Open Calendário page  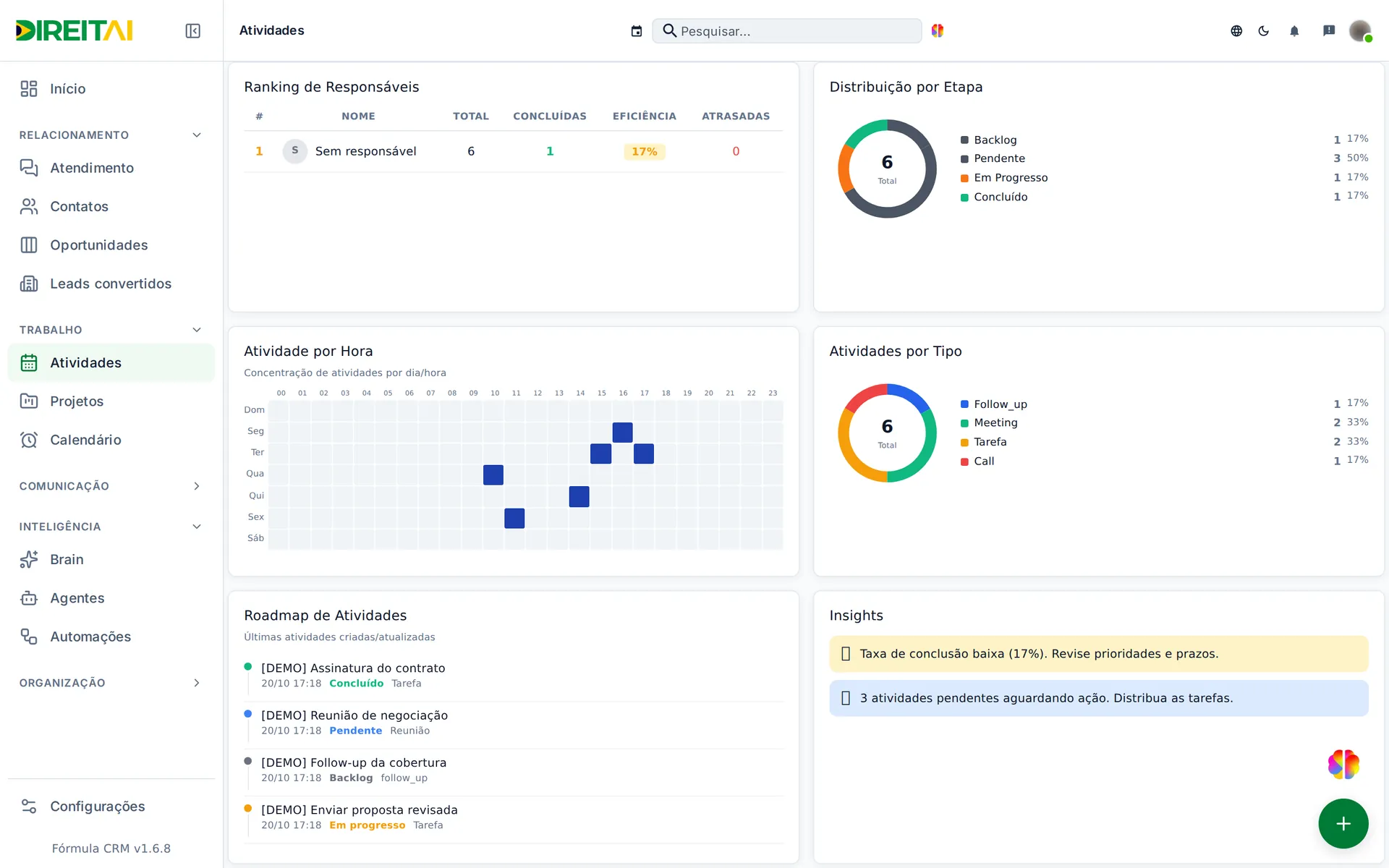tap(111, 440)
